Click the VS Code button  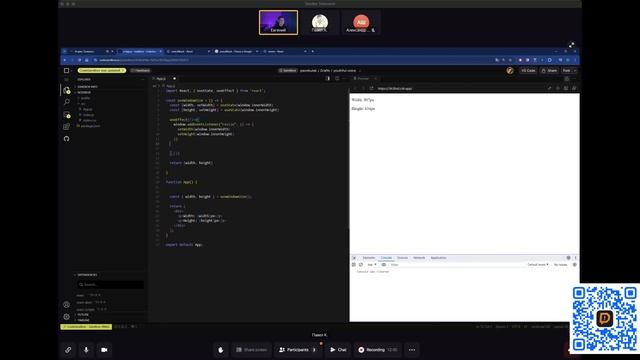pos(528,71)
